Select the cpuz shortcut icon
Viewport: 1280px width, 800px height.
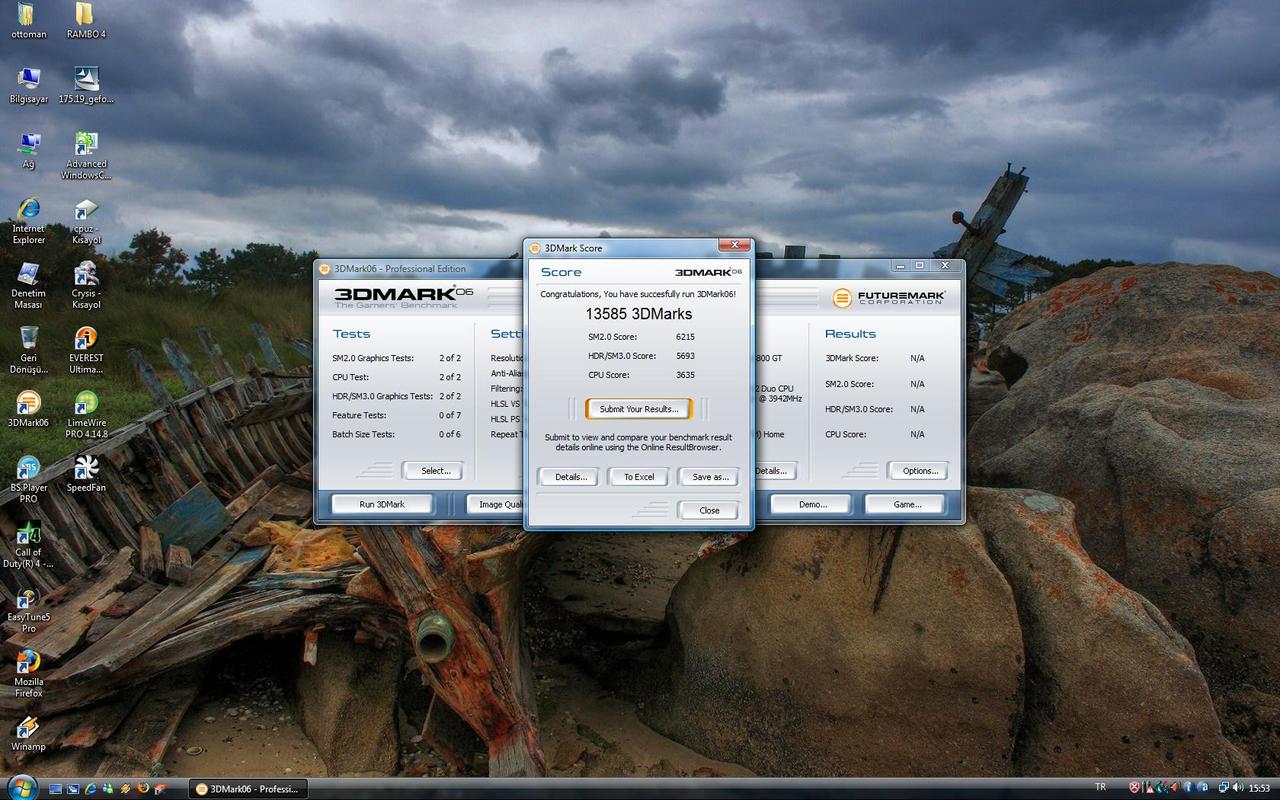click(86, 221)
